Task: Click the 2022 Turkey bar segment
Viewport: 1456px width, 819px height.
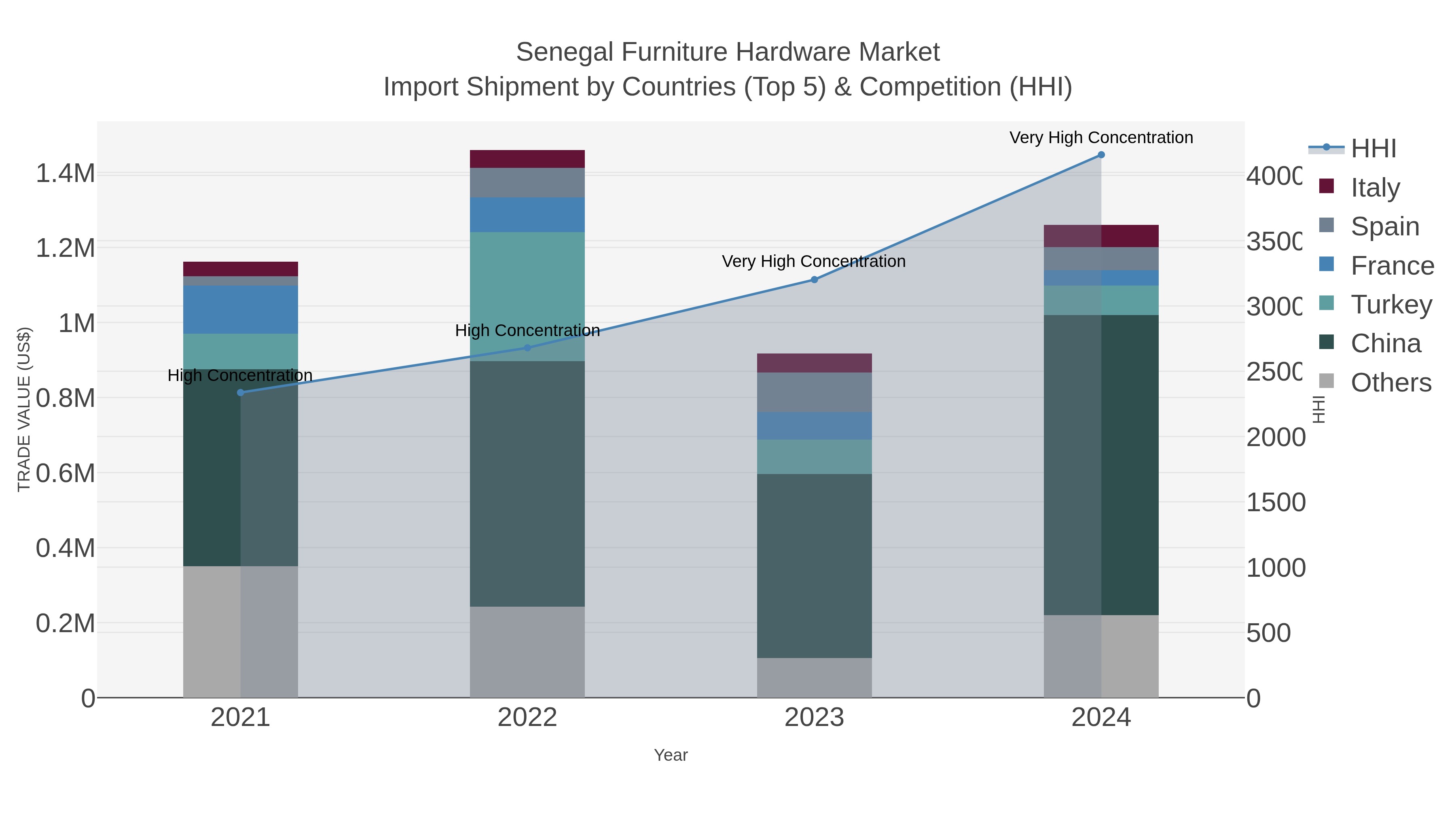Action: coord(527,296)
